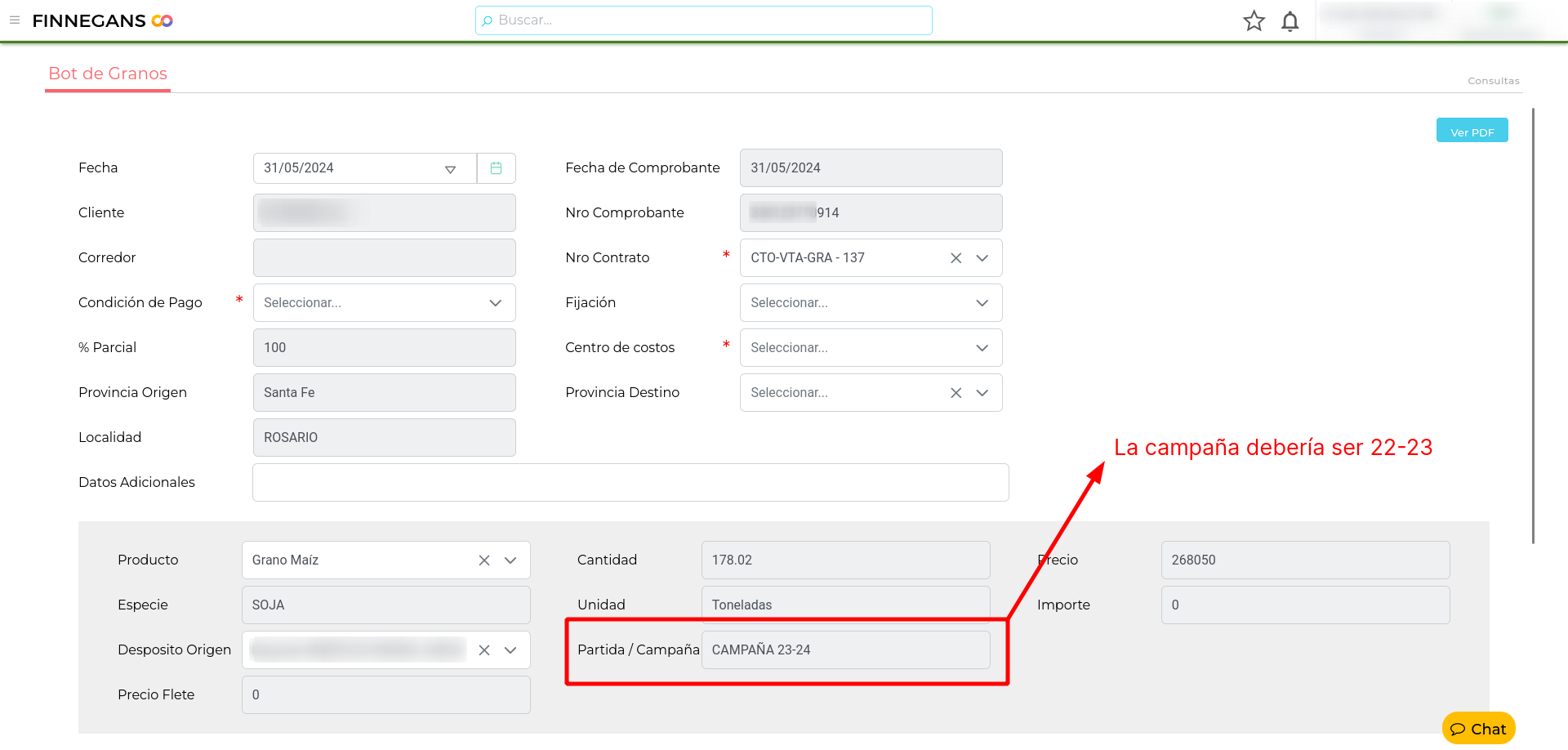Click the Buscar search field
The width and height of the screenshot is (1568, 750).
(x=703, y=20)
